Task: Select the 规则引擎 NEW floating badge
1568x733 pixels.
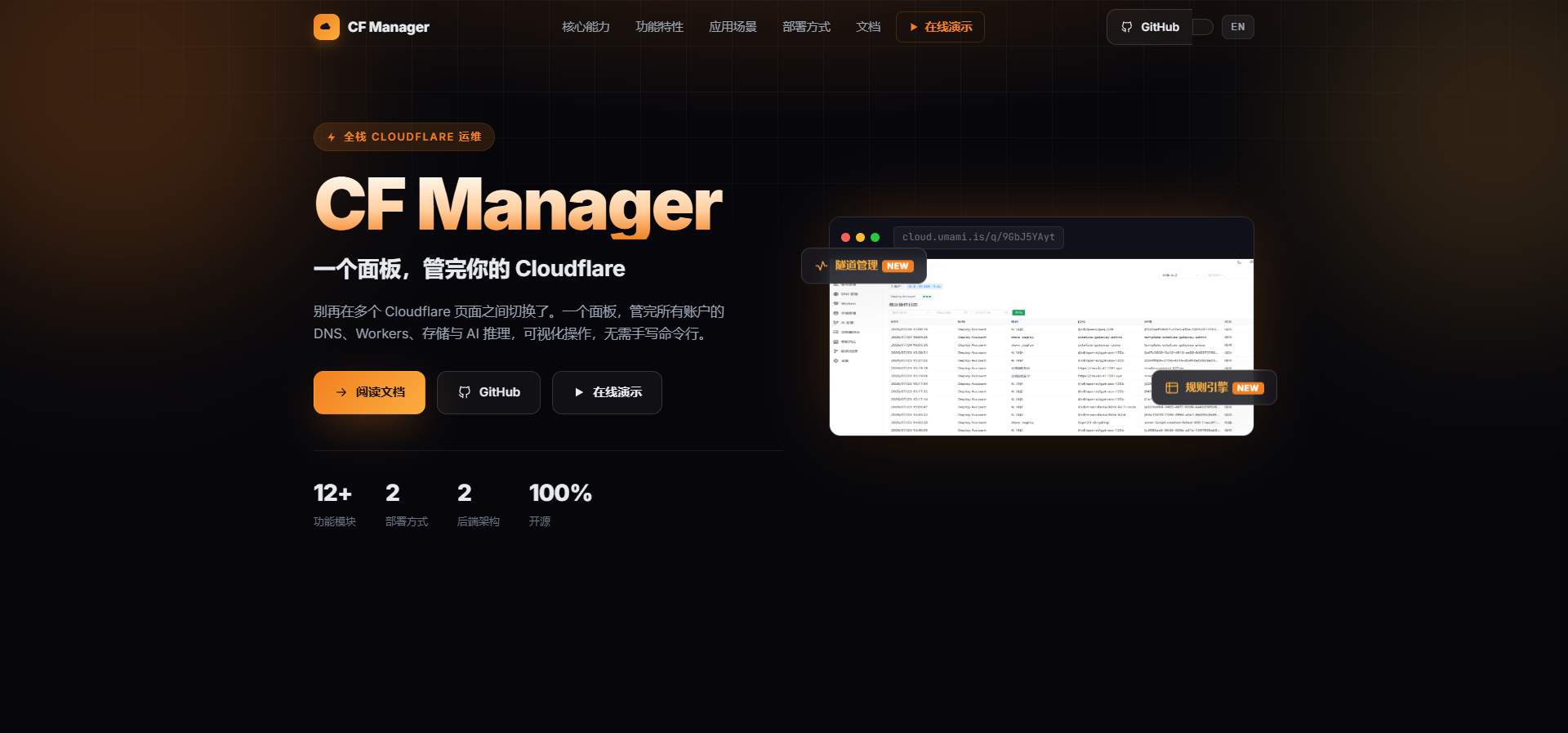Action: (1214, 388)
